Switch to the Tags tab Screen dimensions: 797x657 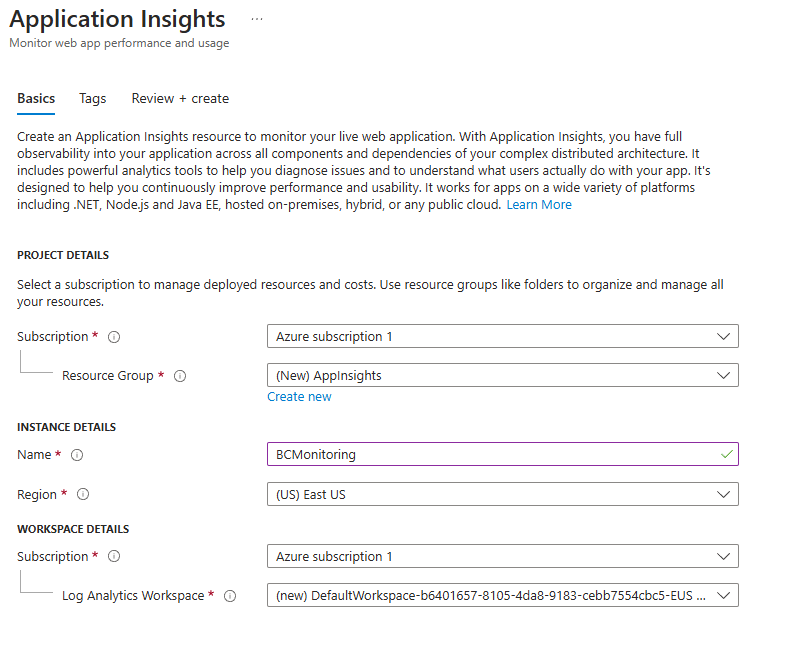pyautogui.click(x=93, y=99)
